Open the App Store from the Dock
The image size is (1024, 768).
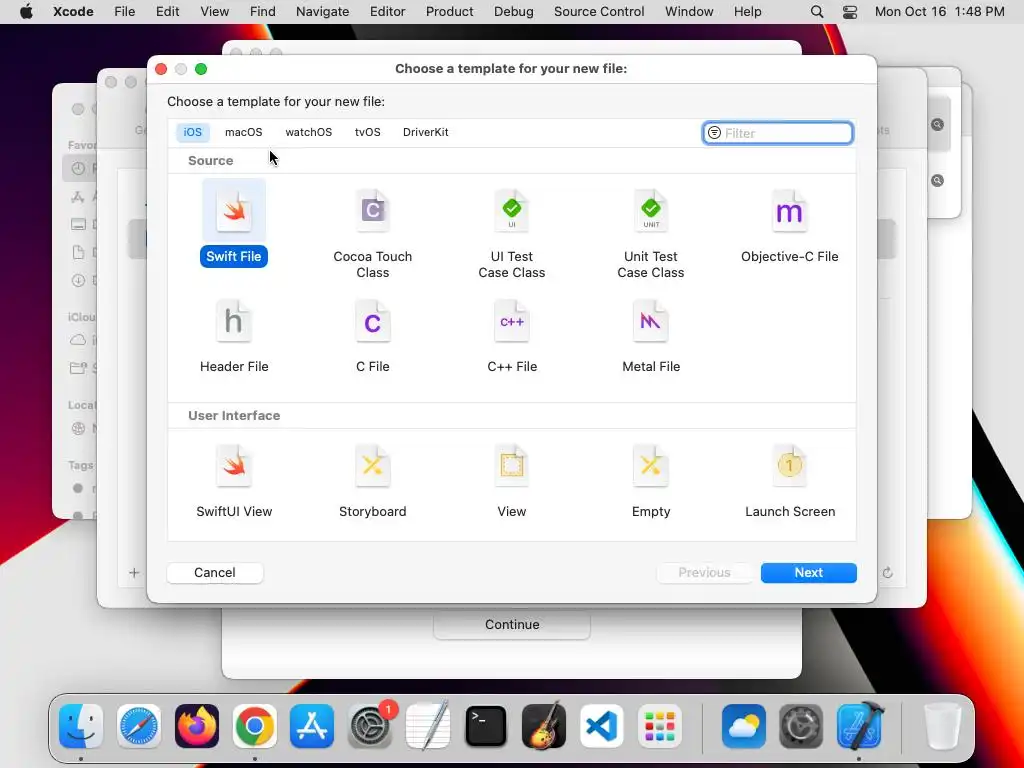coord(312,726)
